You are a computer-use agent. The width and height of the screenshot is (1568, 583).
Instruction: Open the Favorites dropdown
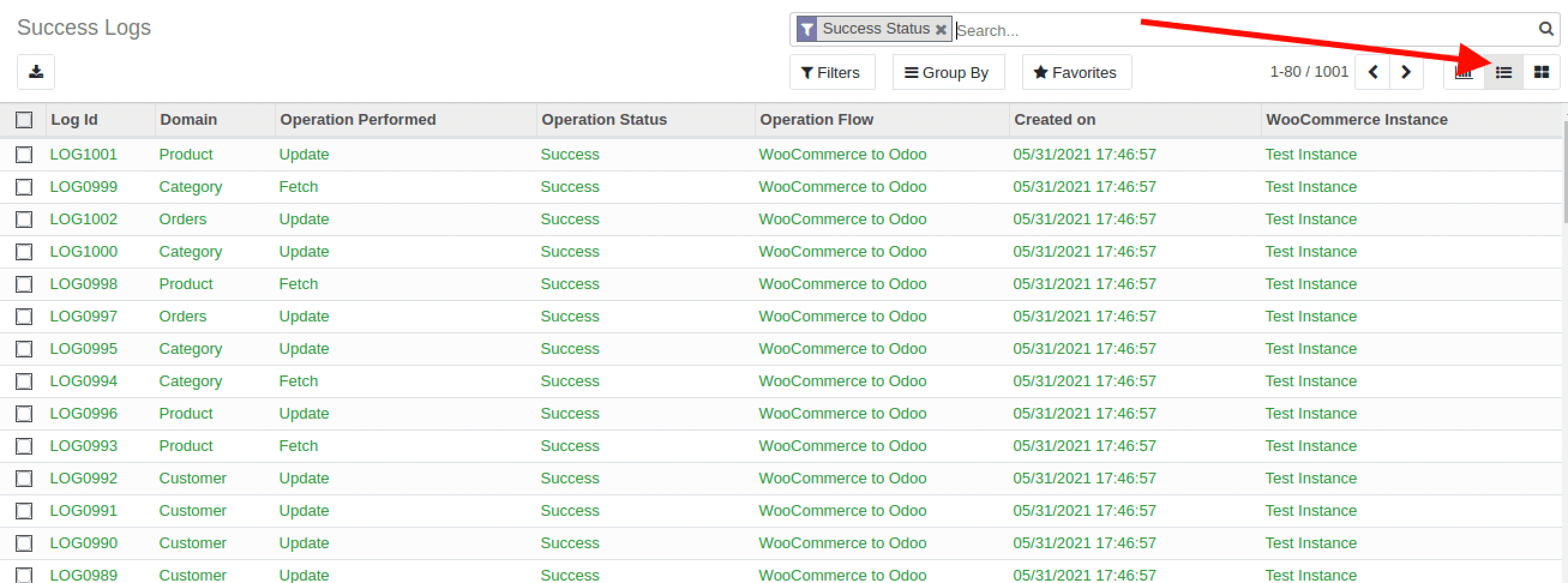(1076, 72)
